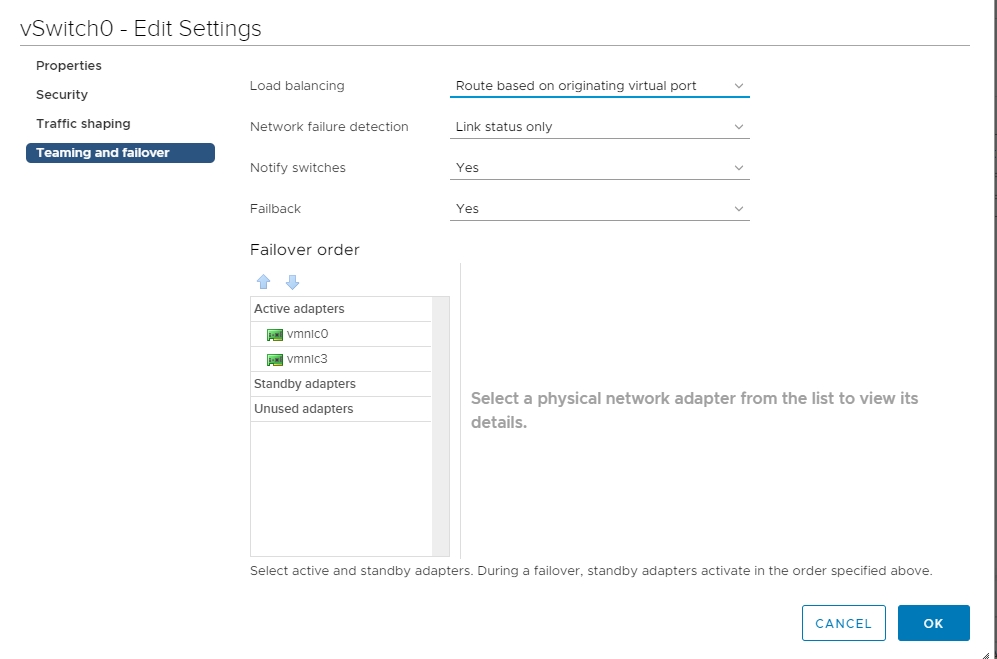Select the Standby adapters group row

[x=341, y=384]
